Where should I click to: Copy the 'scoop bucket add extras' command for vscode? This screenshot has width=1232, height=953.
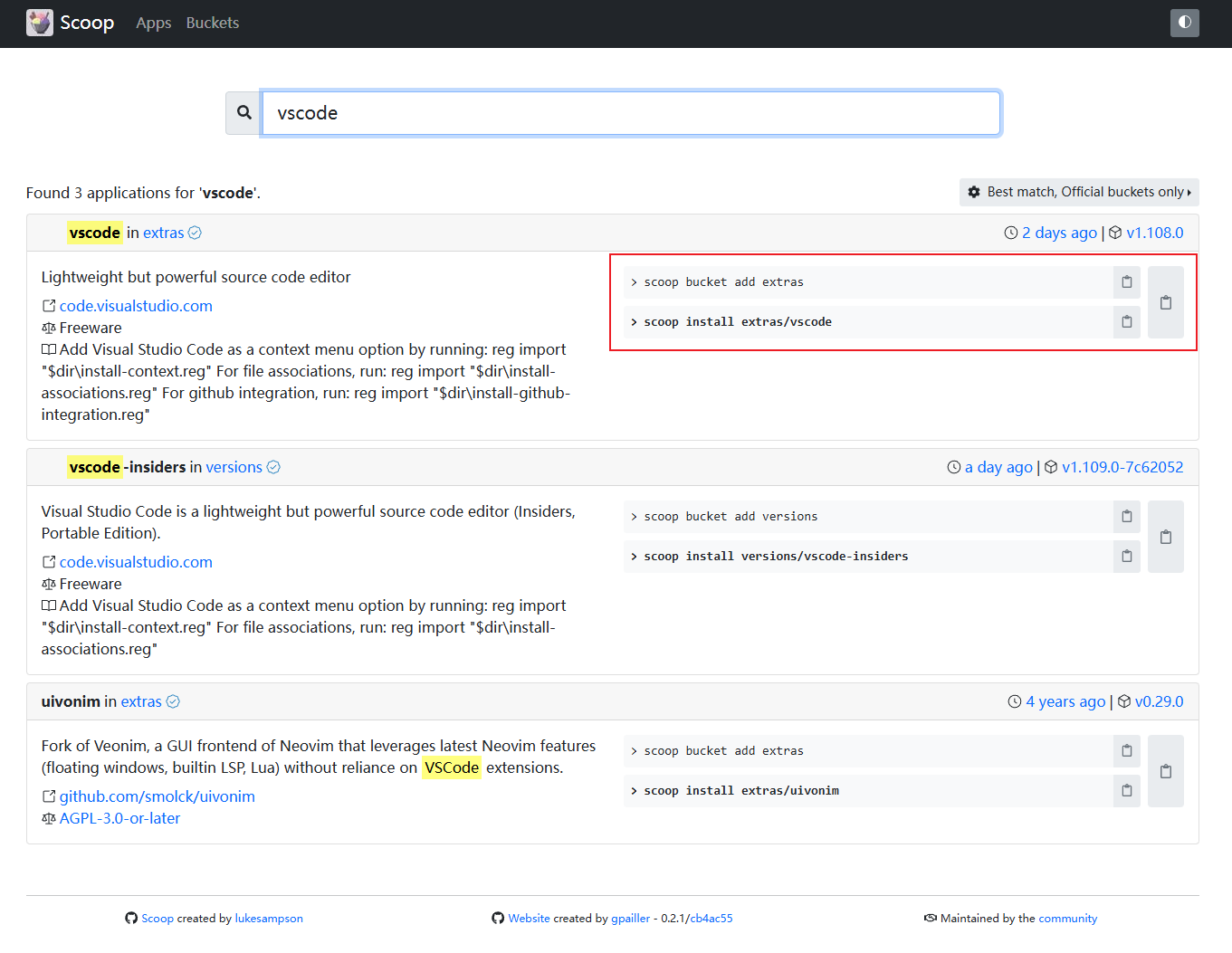[1126, 282]
